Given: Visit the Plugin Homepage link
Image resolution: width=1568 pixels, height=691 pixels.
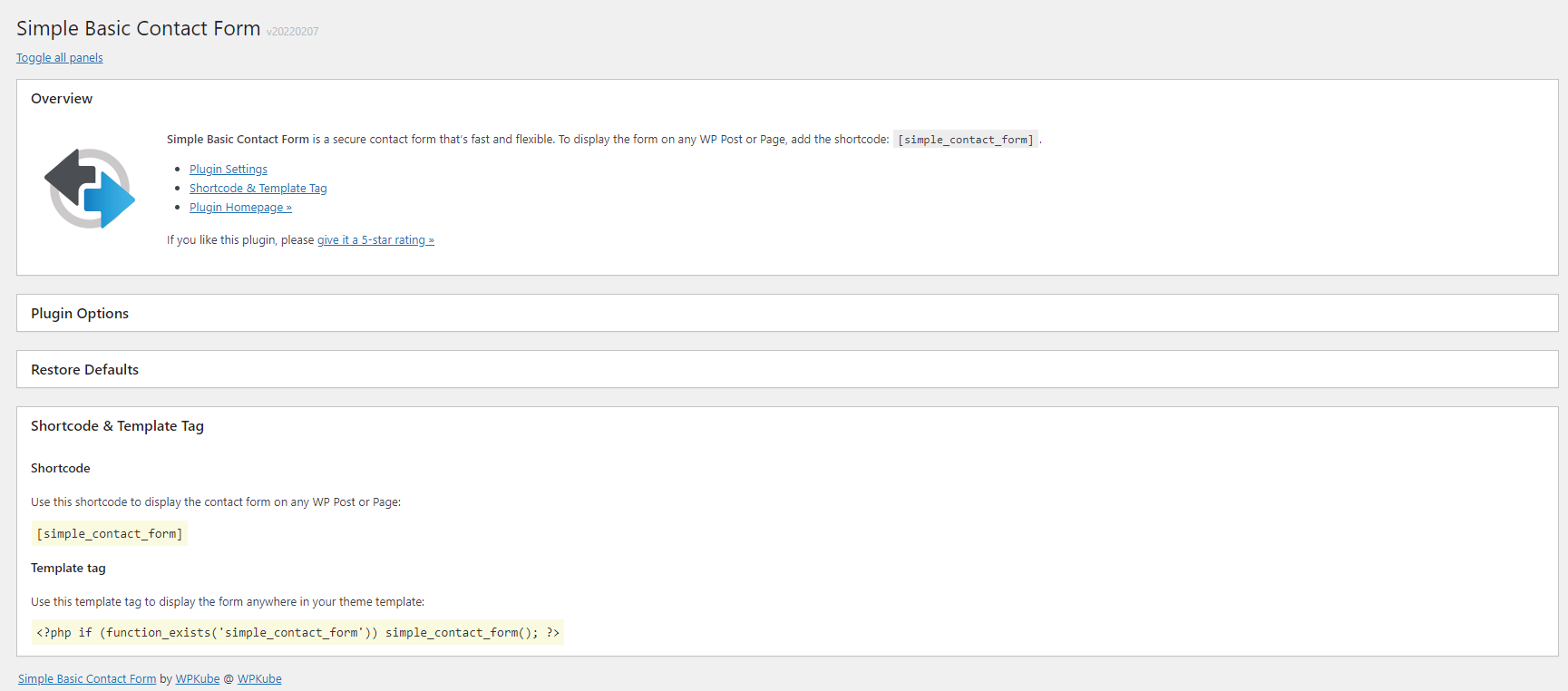Looking at the screenshot, I should (240, 208).
